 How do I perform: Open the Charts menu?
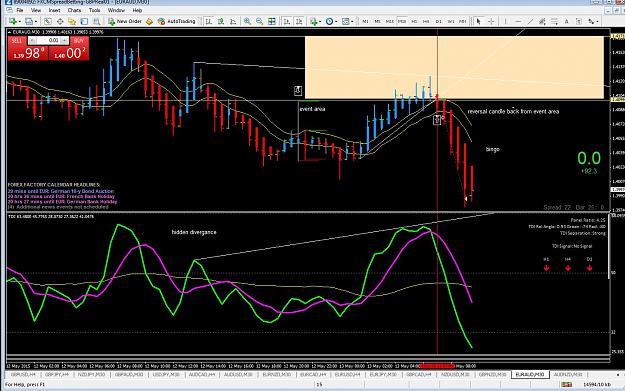74,10
